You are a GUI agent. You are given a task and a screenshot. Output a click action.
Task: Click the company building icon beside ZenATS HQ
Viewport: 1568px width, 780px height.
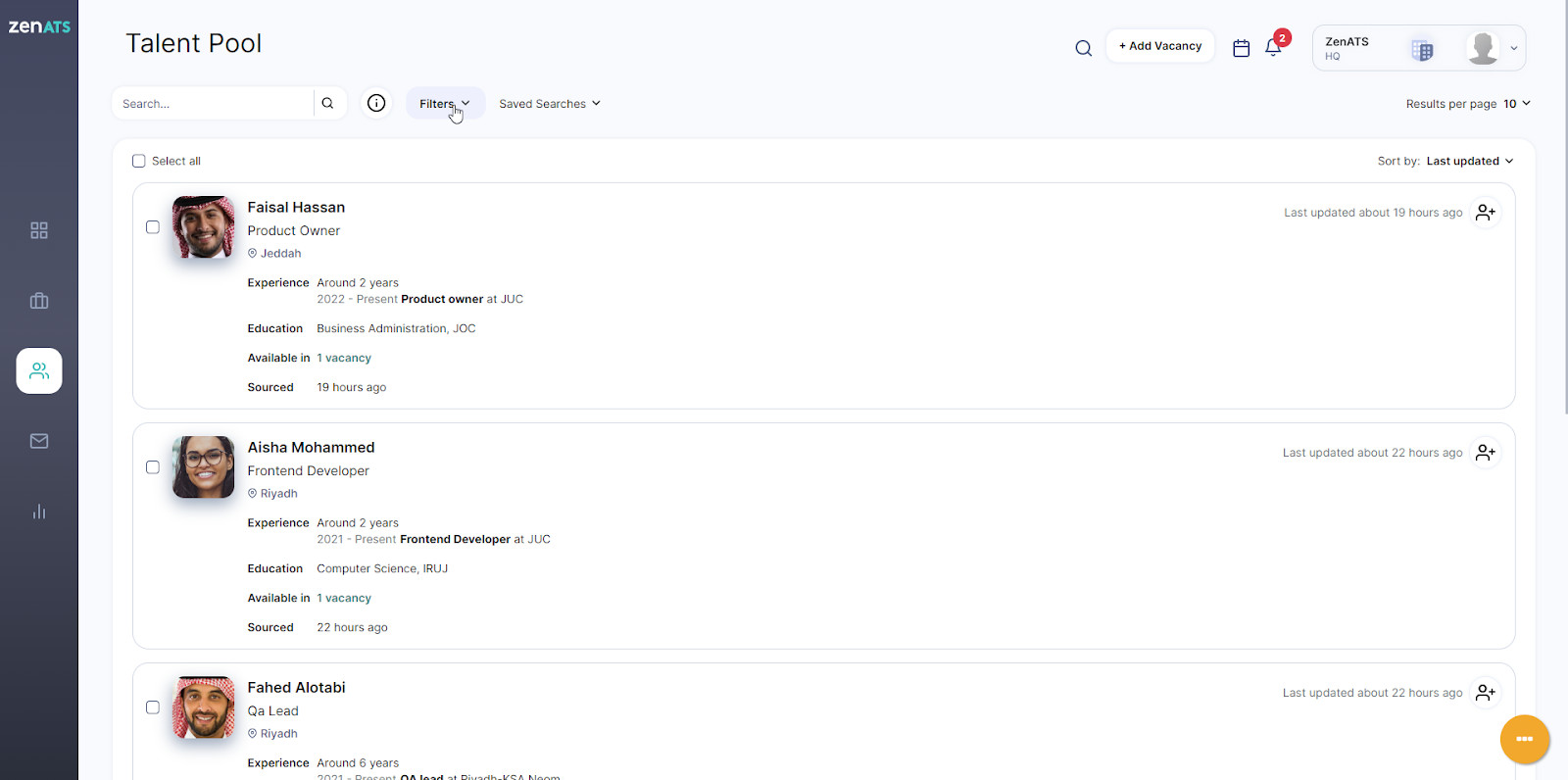click(1422, 50)
